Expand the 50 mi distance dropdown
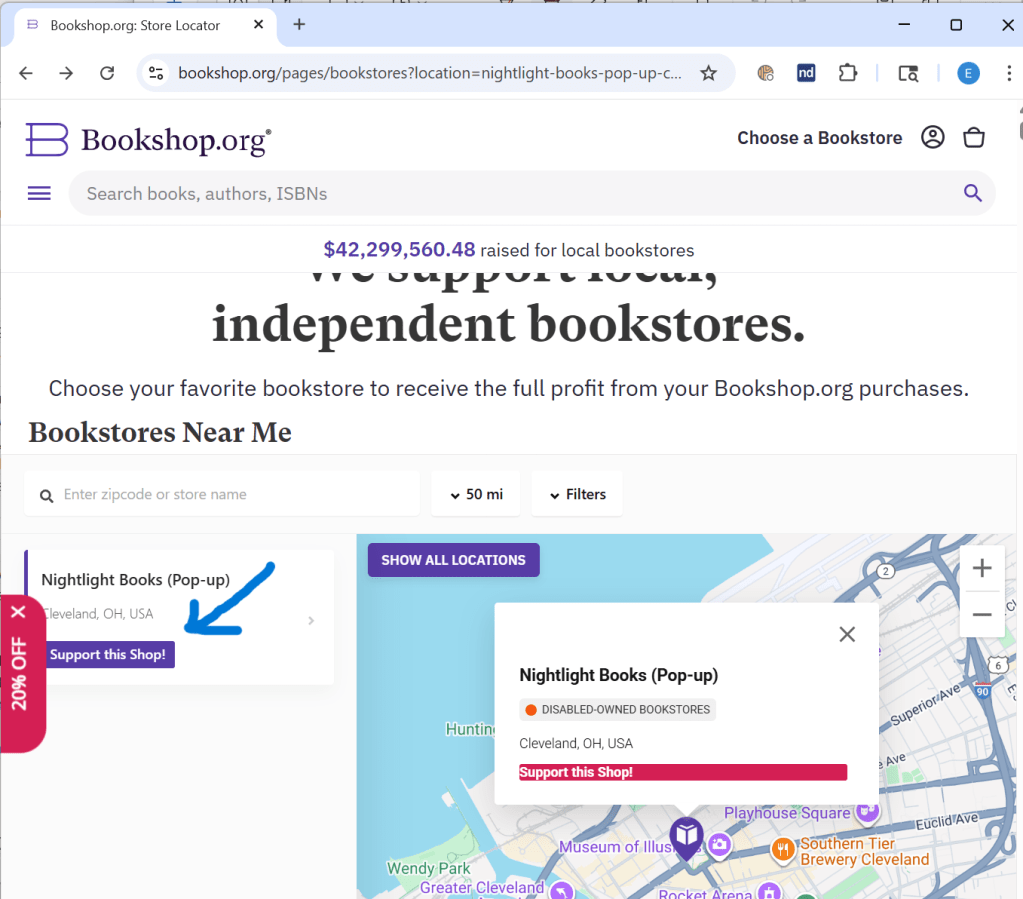Viewport: 1023px width, 899px height. pos(476,494)
